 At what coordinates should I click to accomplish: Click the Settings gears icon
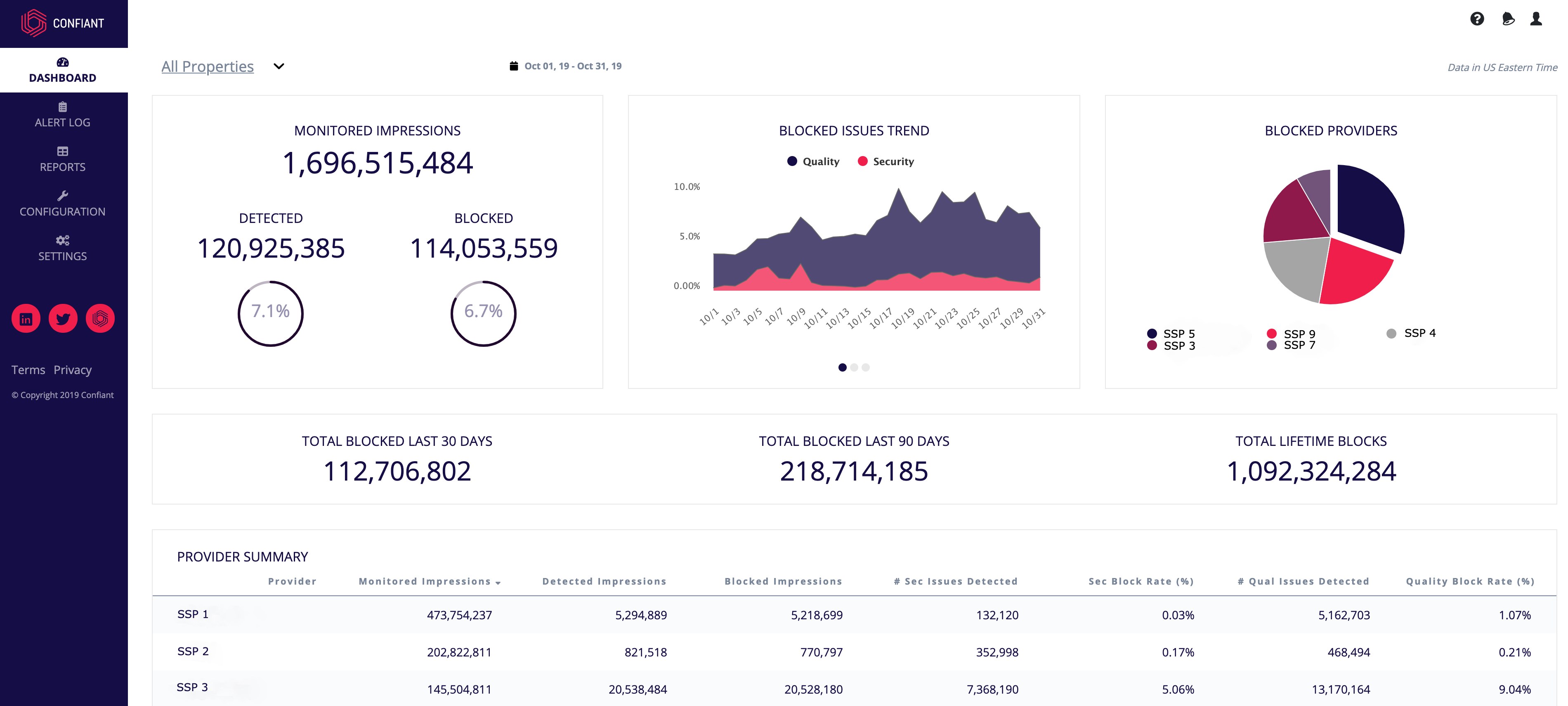[x=63, y=240]
